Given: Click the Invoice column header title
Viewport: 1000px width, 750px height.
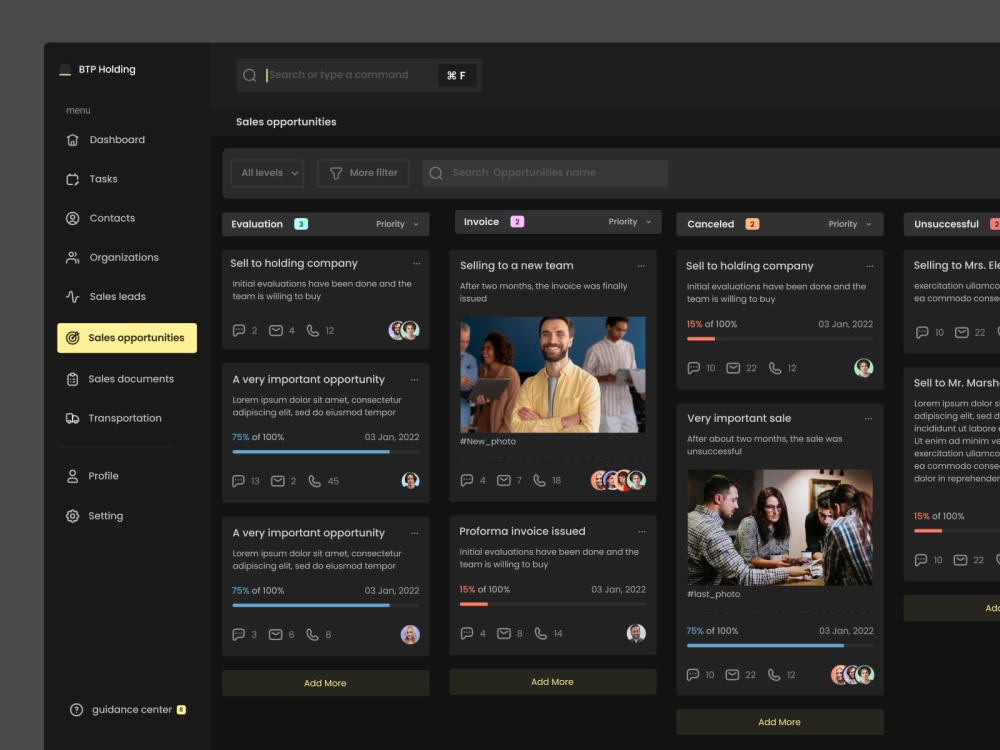Looking at the screenshot, I should pyautogui.click(x=482, y=222).
